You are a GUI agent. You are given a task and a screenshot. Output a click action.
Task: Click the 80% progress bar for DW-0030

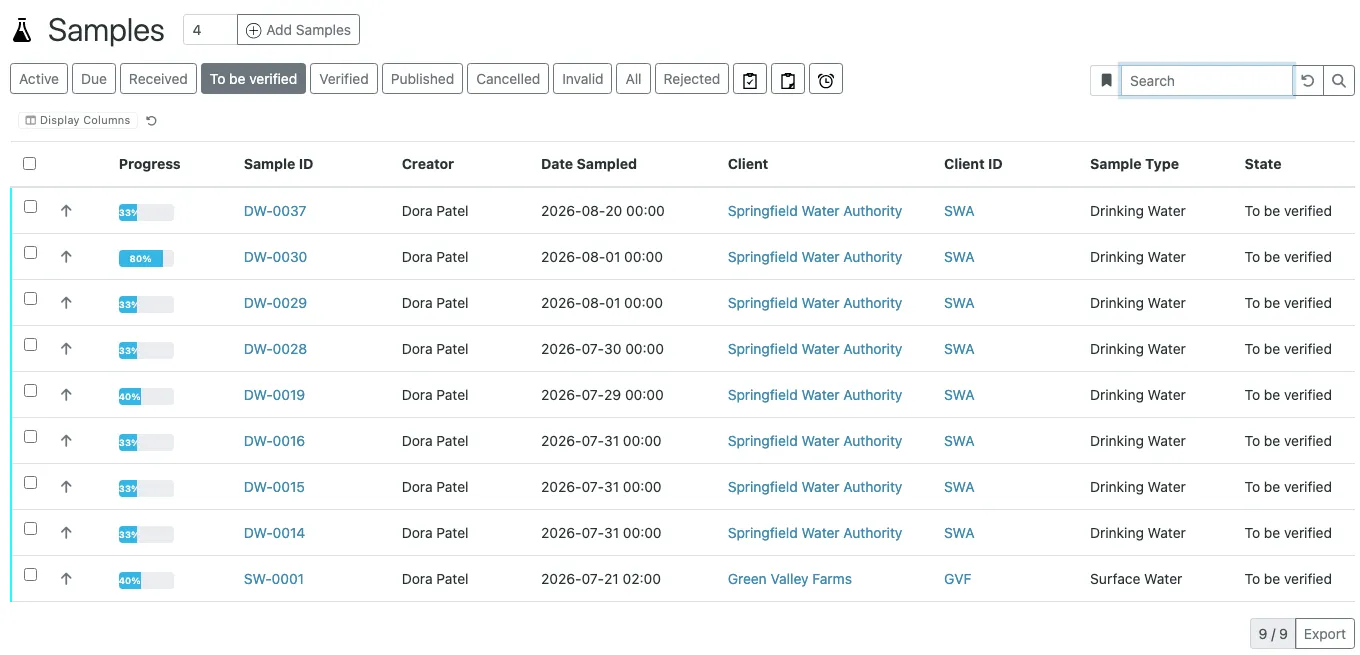146,258
